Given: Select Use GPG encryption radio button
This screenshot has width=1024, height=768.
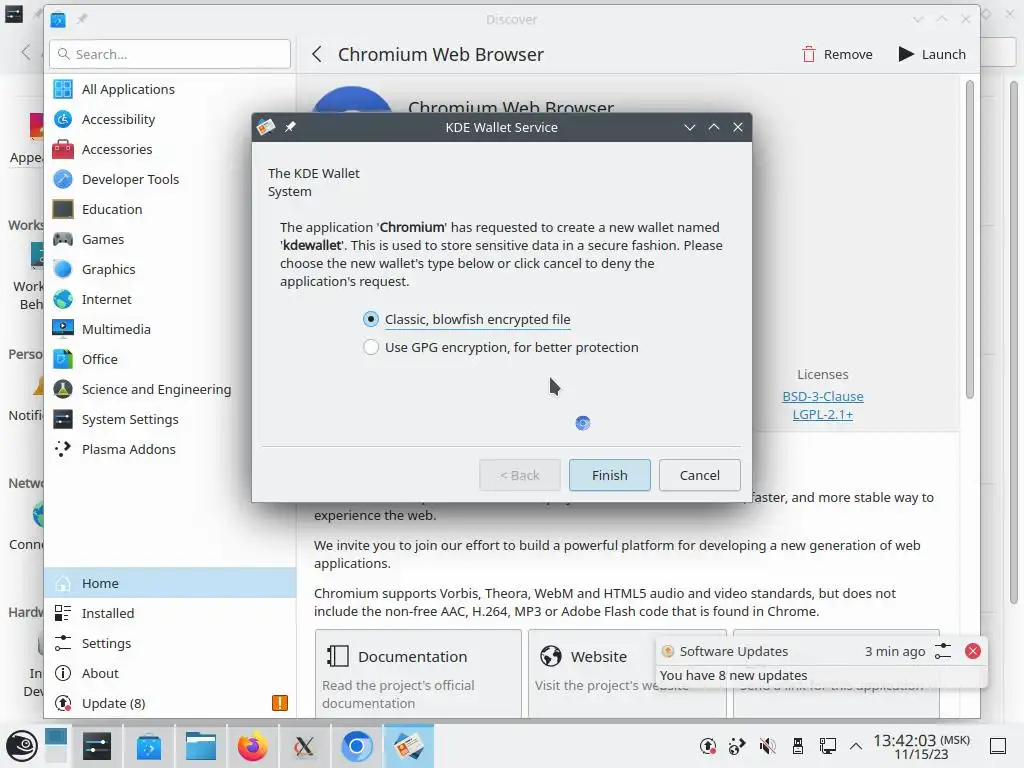Looking at the screenshot, I should pos(371,347).
